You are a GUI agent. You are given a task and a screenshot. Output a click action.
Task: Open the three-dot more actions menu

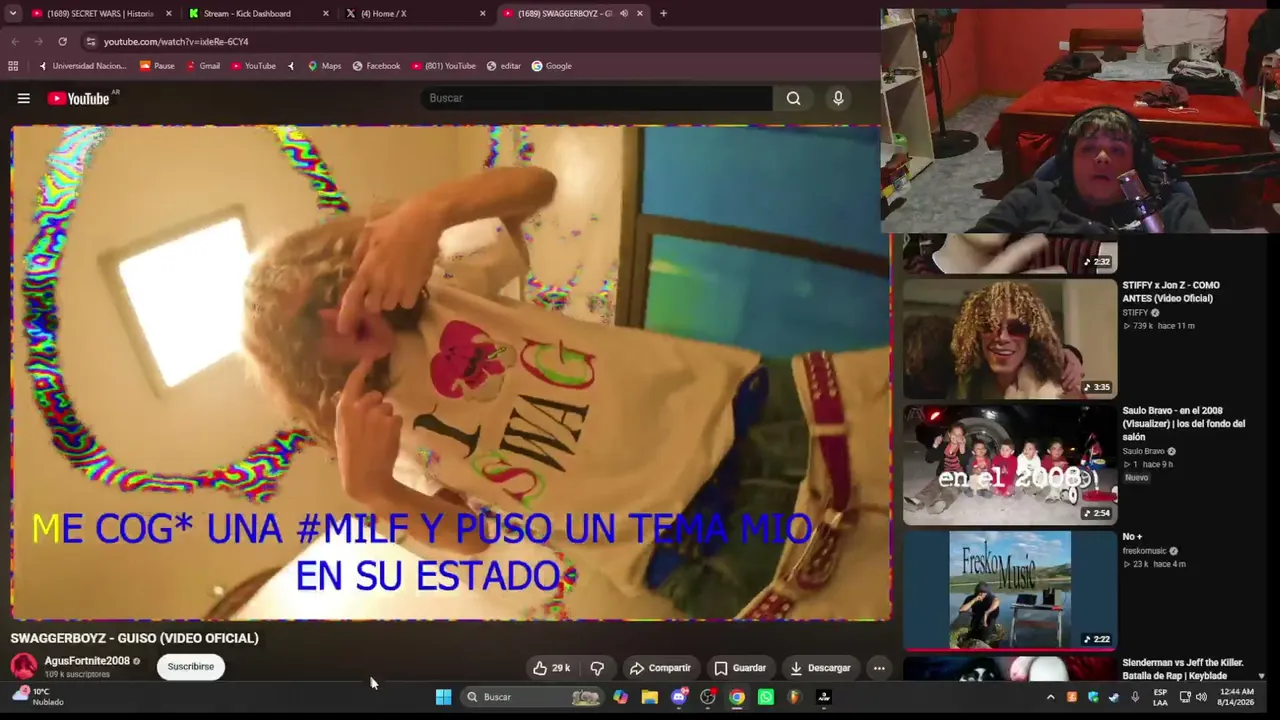[879, 668]
